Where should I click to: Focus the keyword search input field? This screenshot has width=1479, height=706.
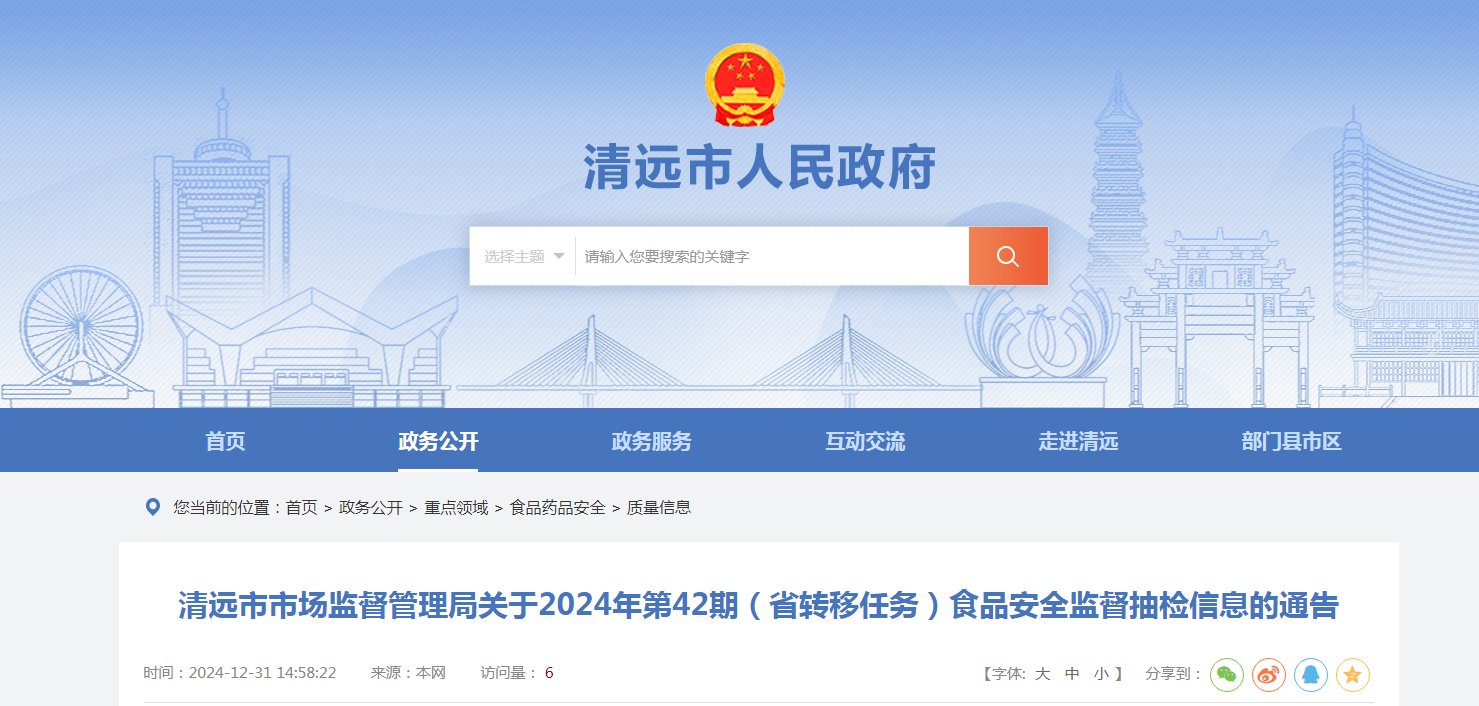772,256
